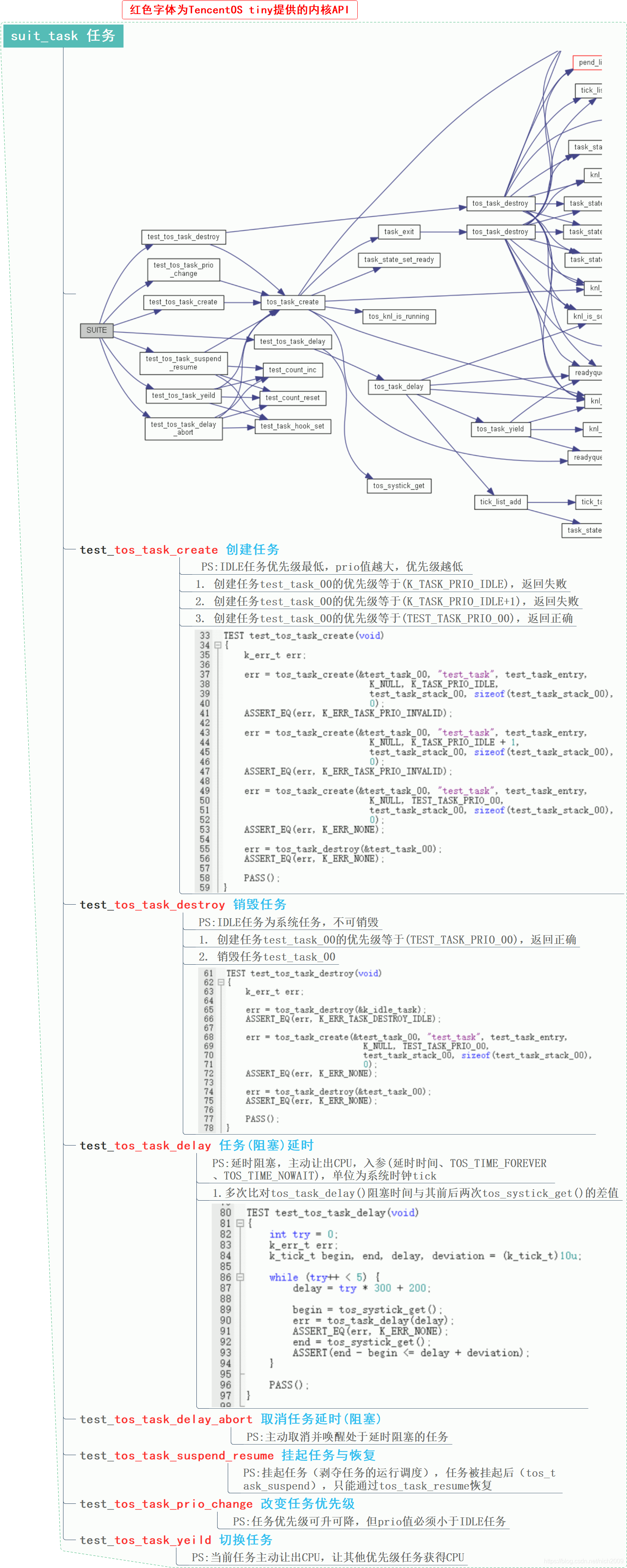The image size is (627, 1568).
Task: Click the note 'PS:主动取消并唤醒处于延时阻塞的任务'
Action: 347,1437
